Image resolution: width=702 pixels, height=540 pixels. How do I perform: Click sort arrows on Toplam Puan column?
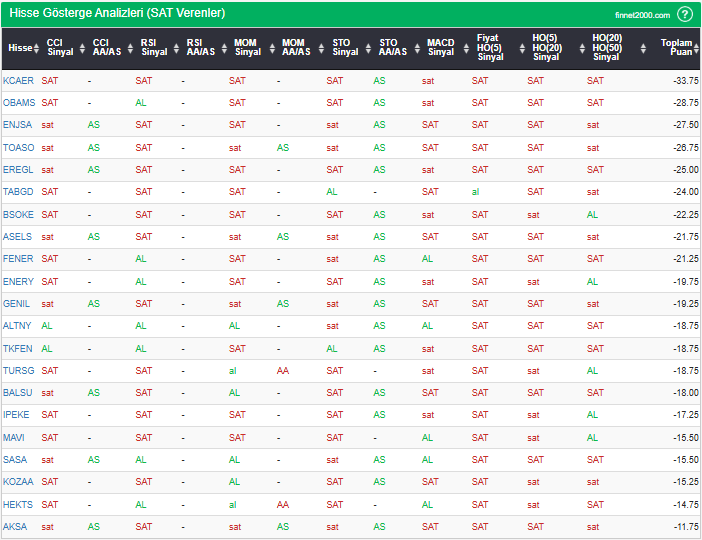(x=695, y=48)
